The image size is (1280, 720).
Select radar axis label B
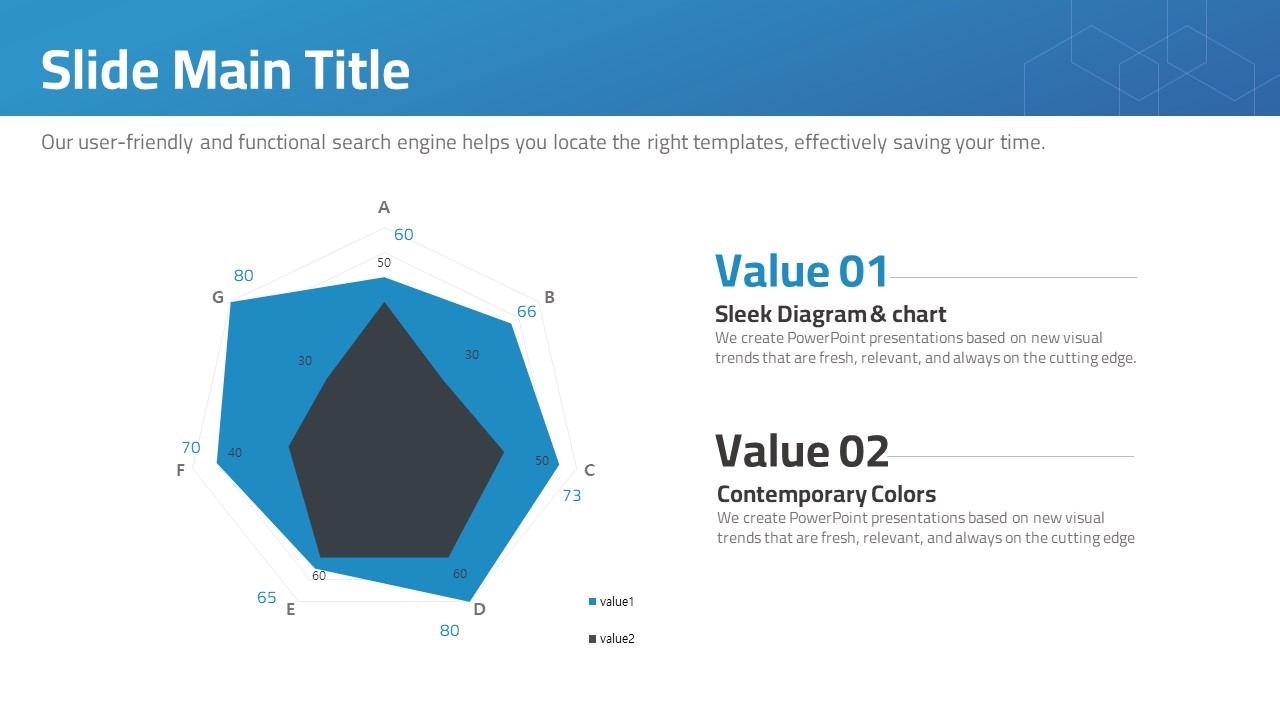pyautogui.click(x=549, y=297)
